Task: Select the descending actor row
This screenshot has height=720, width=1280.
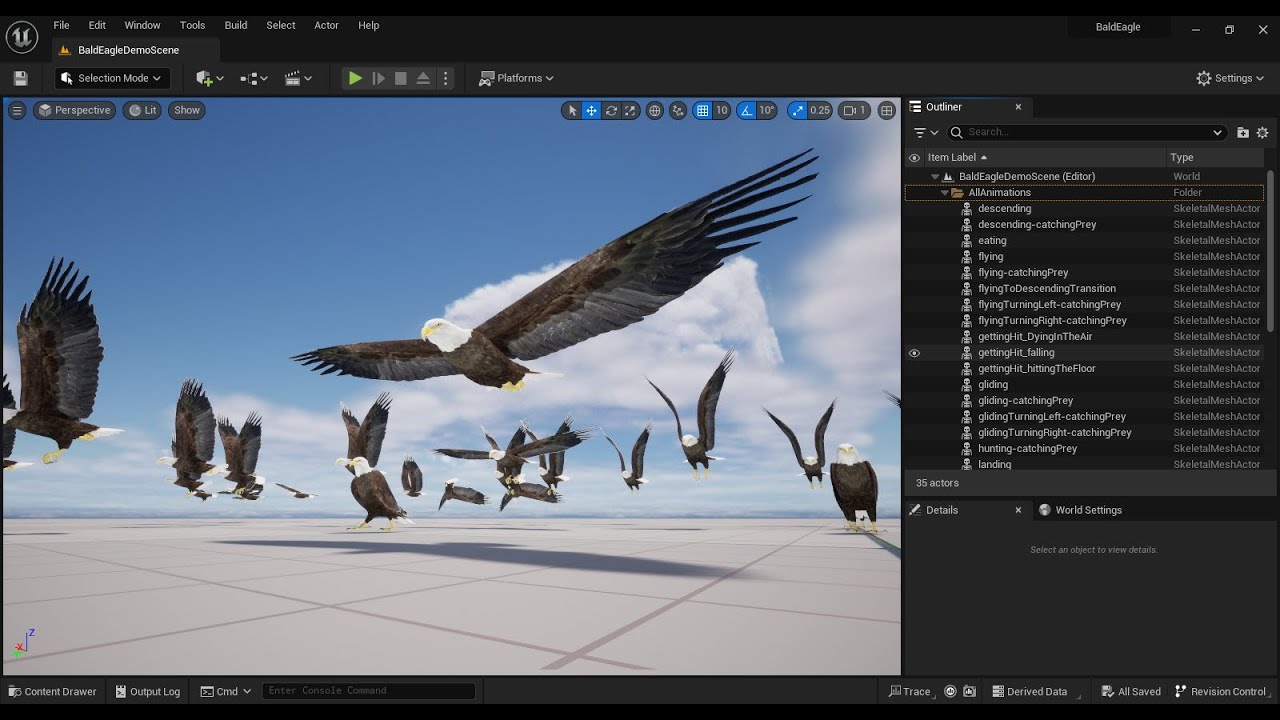Action: [x=1084, y=209]
